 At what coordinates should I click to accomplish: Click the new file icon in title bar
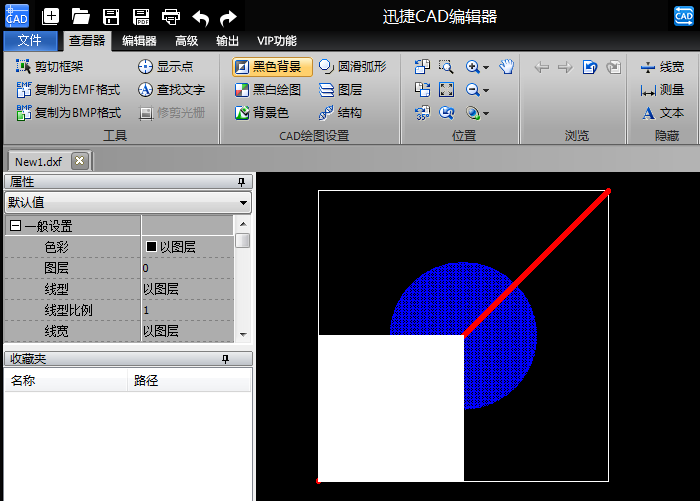point(51,16)
